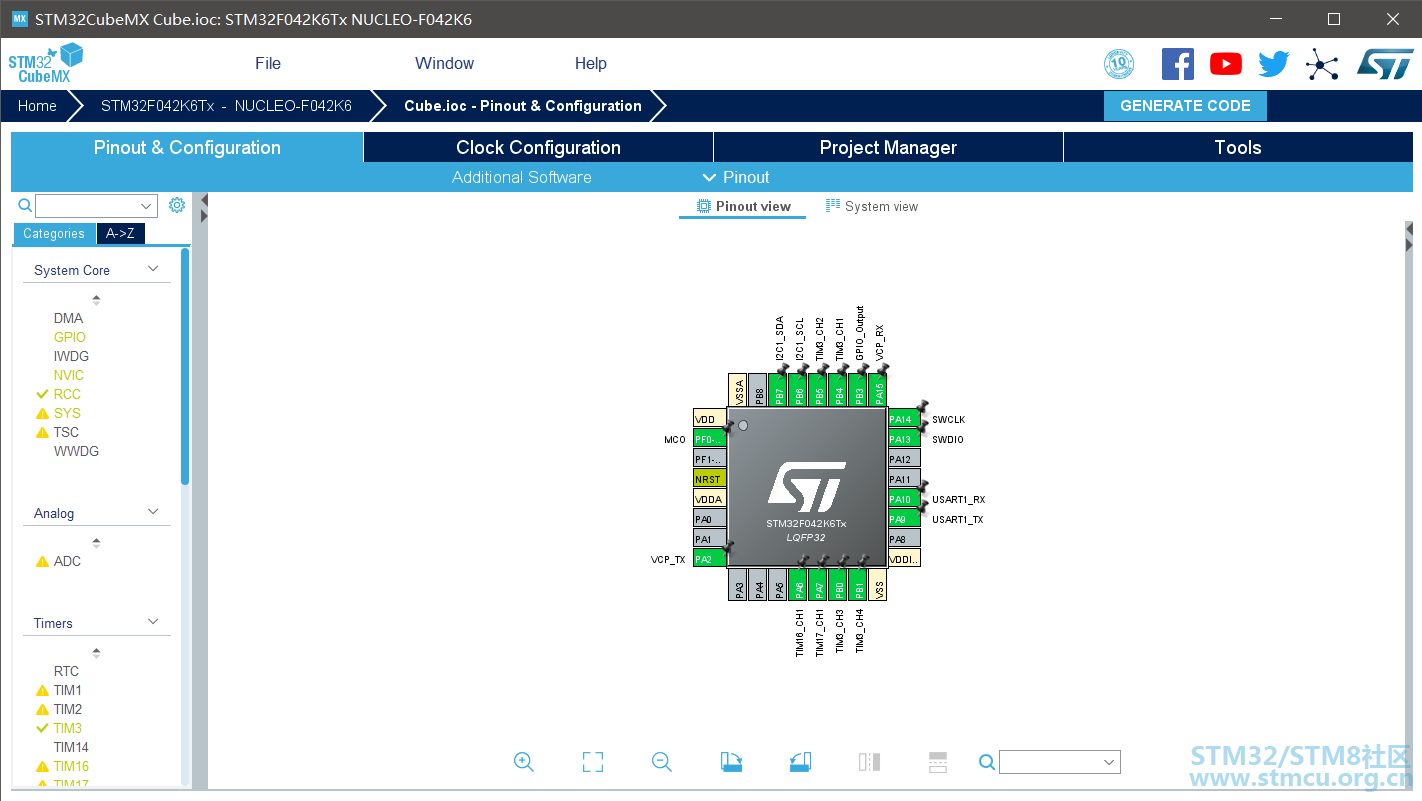
Task: Open the ST Twitter icon
Action: tap(1273, 64)
